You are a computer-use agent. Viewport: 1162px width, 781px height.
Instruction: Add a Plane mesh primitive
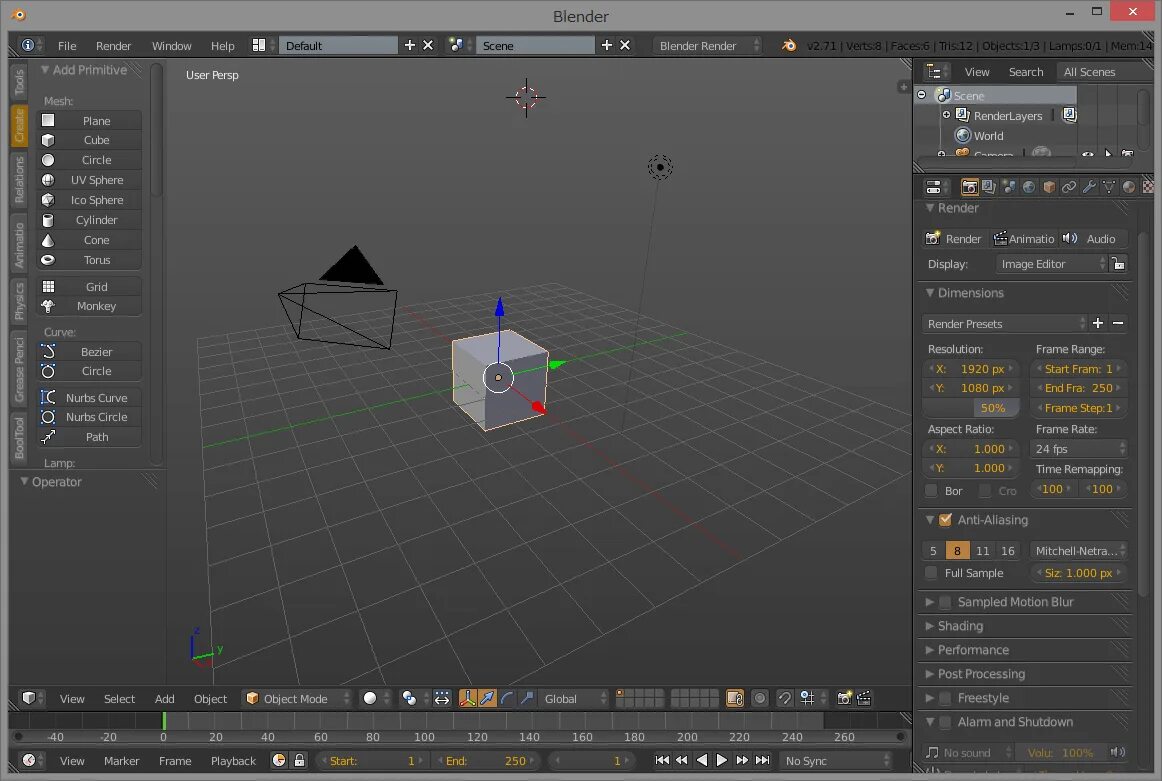pyautogui.click(x=89, y=120)
